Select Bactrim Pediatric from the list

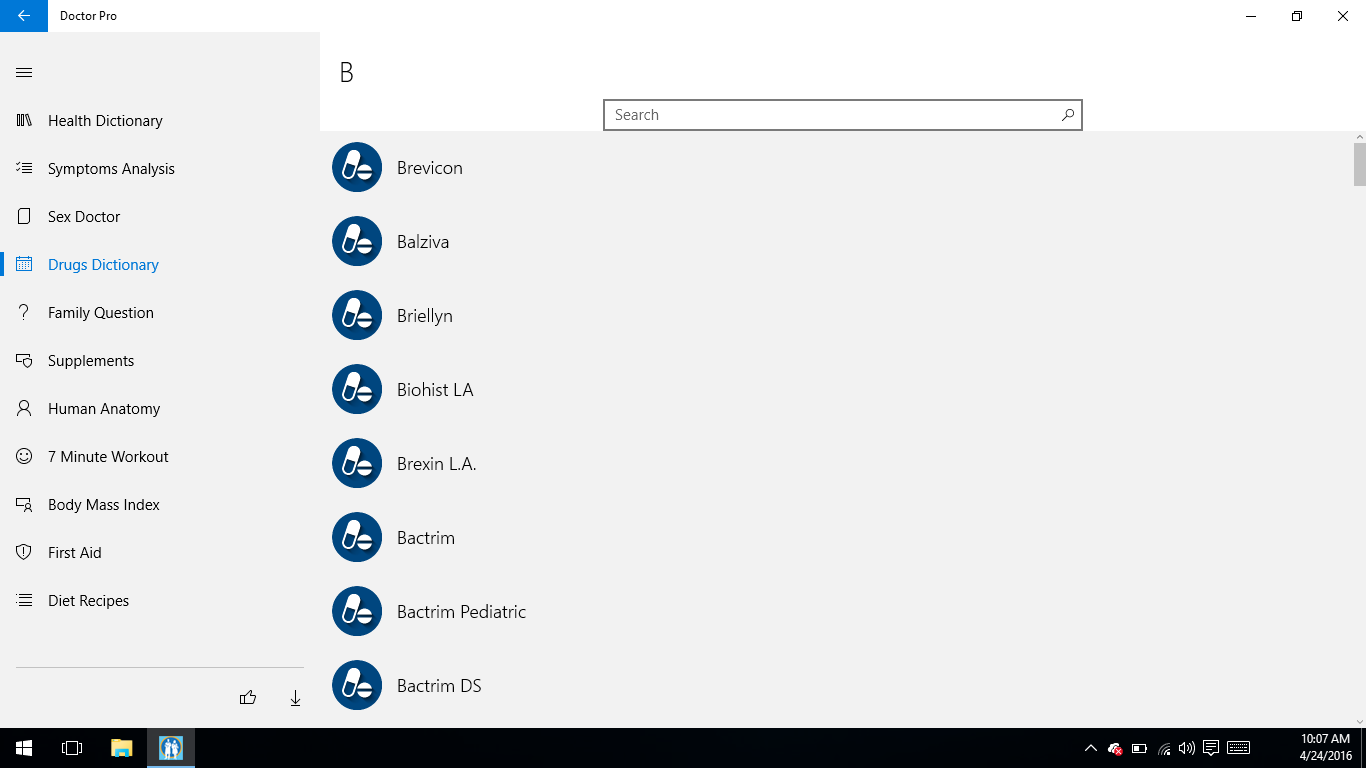pyautogui.click(x=461, y=612)
